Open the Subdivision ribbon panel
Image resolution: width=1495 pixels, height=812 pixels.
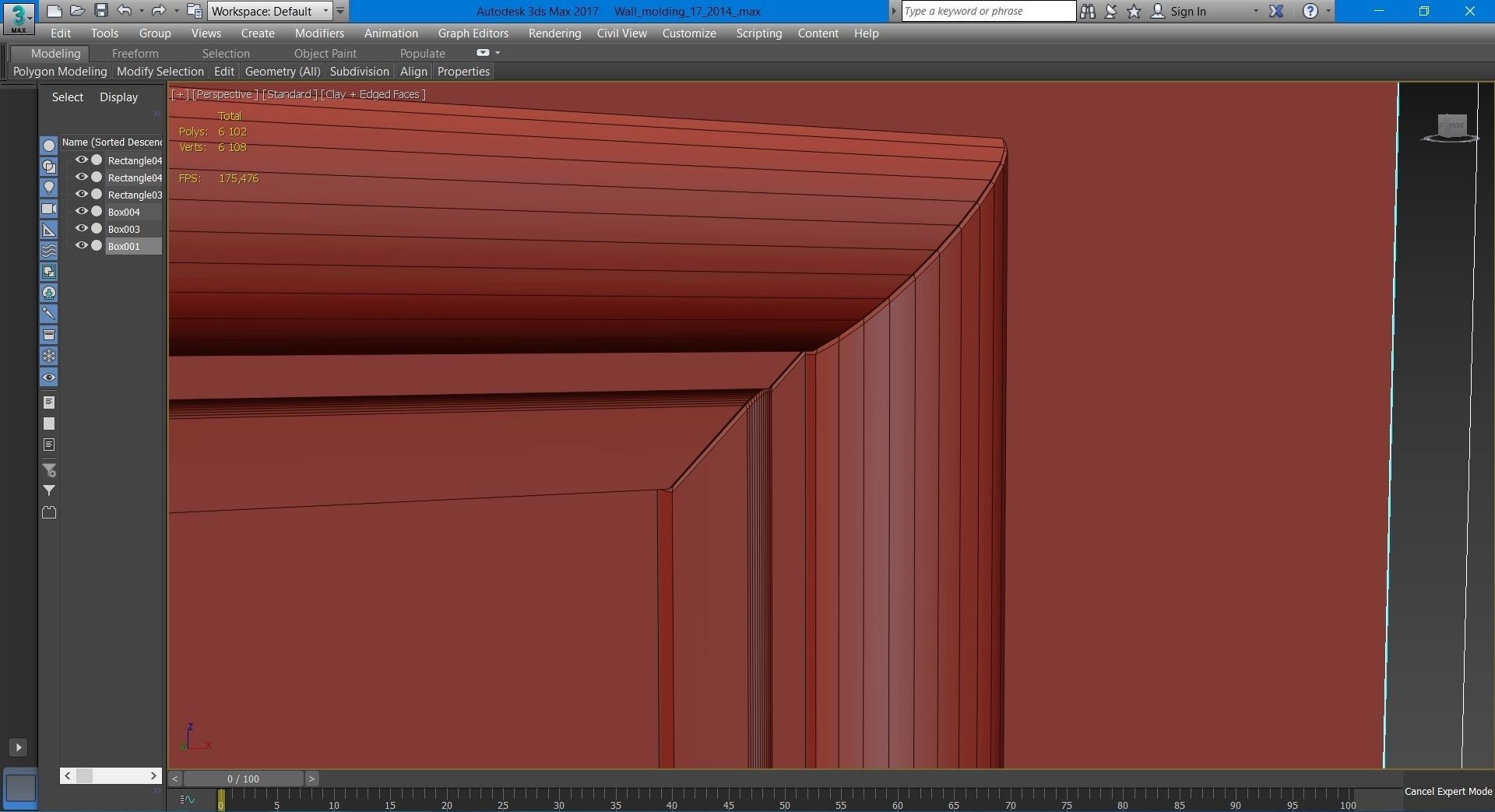tap(359, 71)
